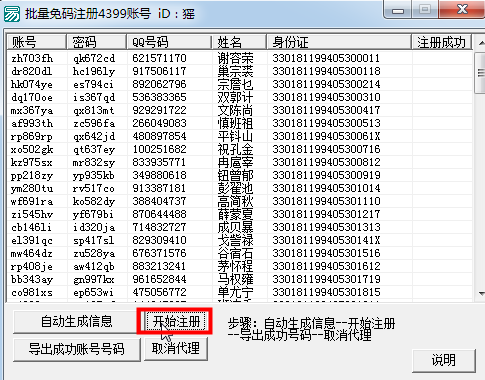Click QQ number 892062796
485x380 pixels.
tap(159, 84)
